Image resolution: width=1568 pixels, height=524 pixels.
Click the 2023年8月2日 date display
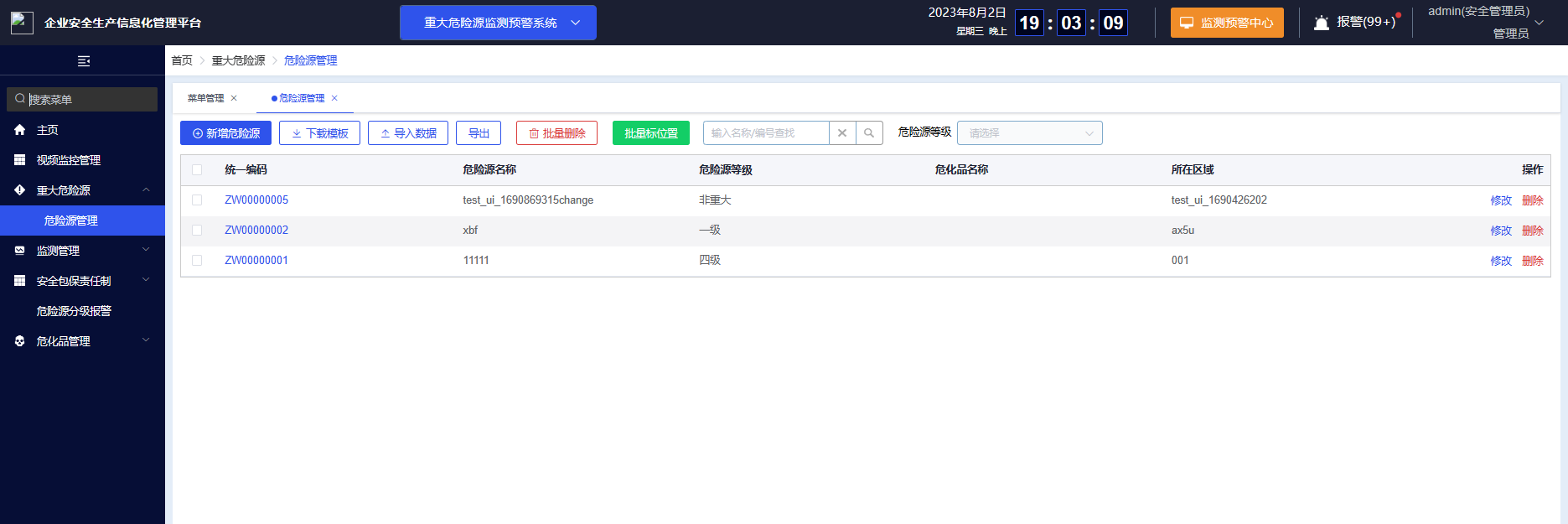coord(967,13)
